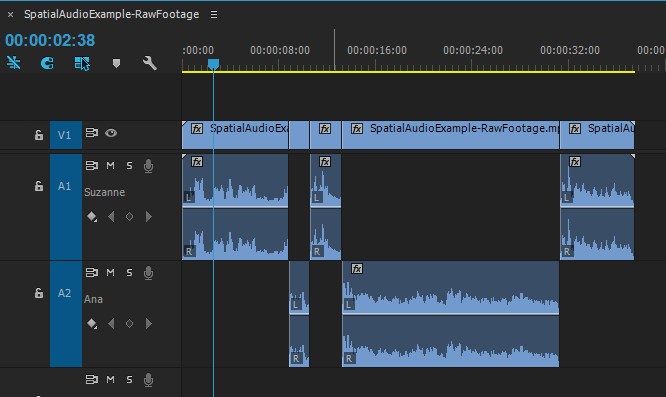666x397 pixels.
Task: Solo the Ana A2 track
Action: 129,273
